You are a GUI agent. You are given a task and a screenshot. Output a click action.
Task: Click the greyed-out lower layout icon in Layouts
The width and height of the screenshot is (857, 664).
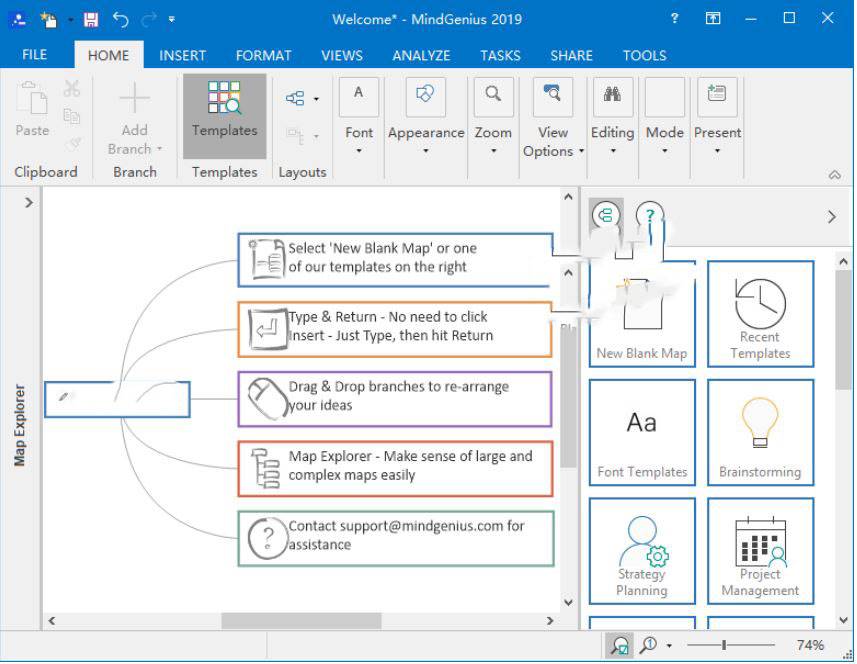tap(296, 135)
